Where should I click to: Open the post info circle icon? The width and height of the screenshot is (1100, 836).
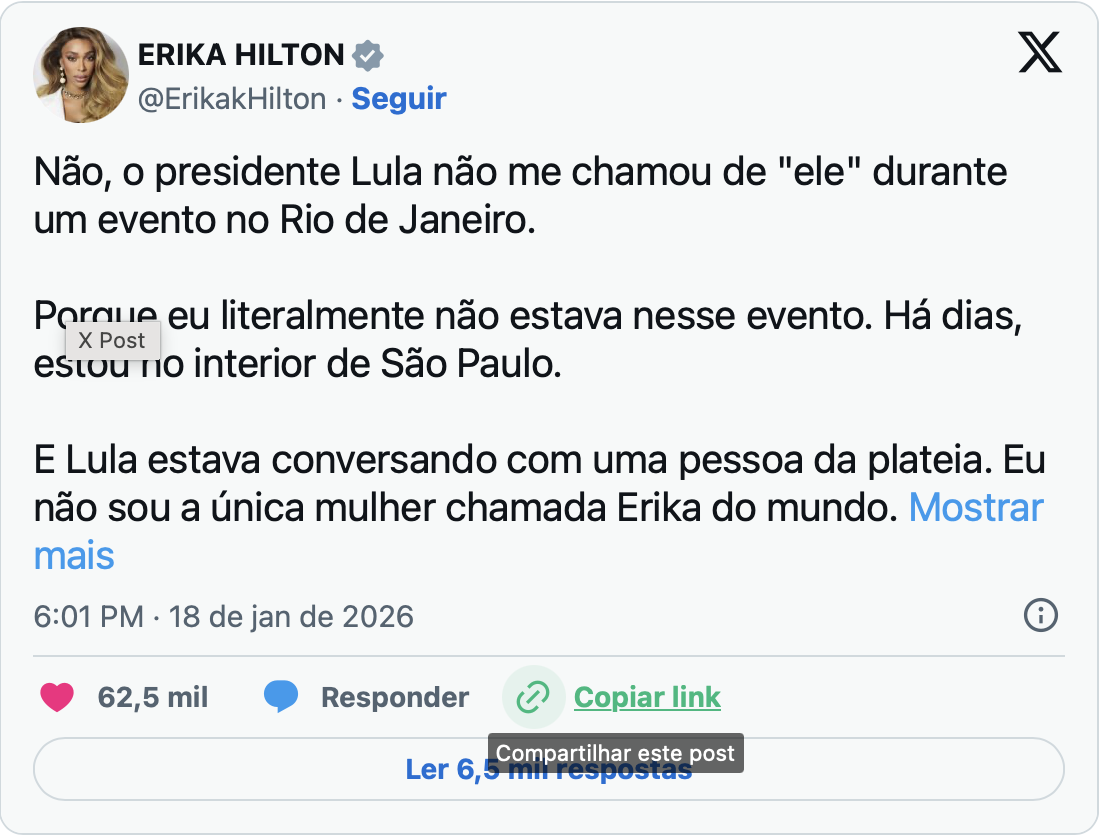[x=1041, y=615]
